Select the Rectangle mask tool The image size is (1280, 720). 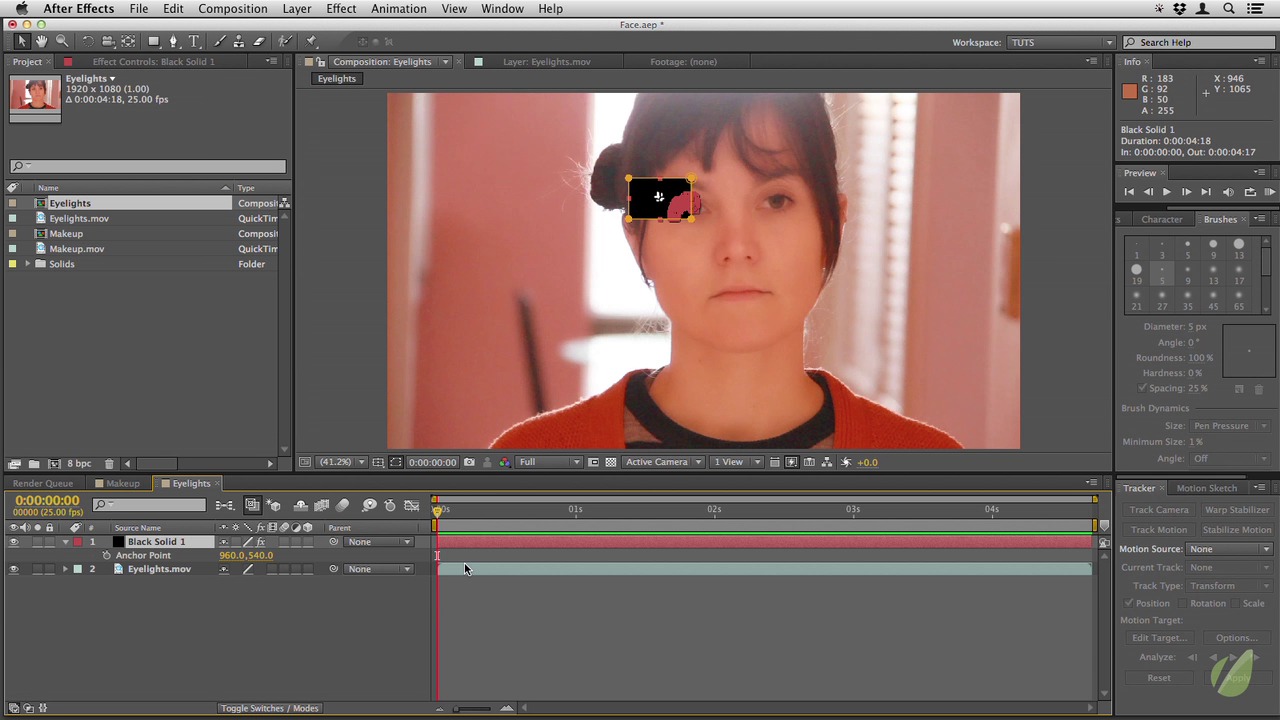pos(154,41)
